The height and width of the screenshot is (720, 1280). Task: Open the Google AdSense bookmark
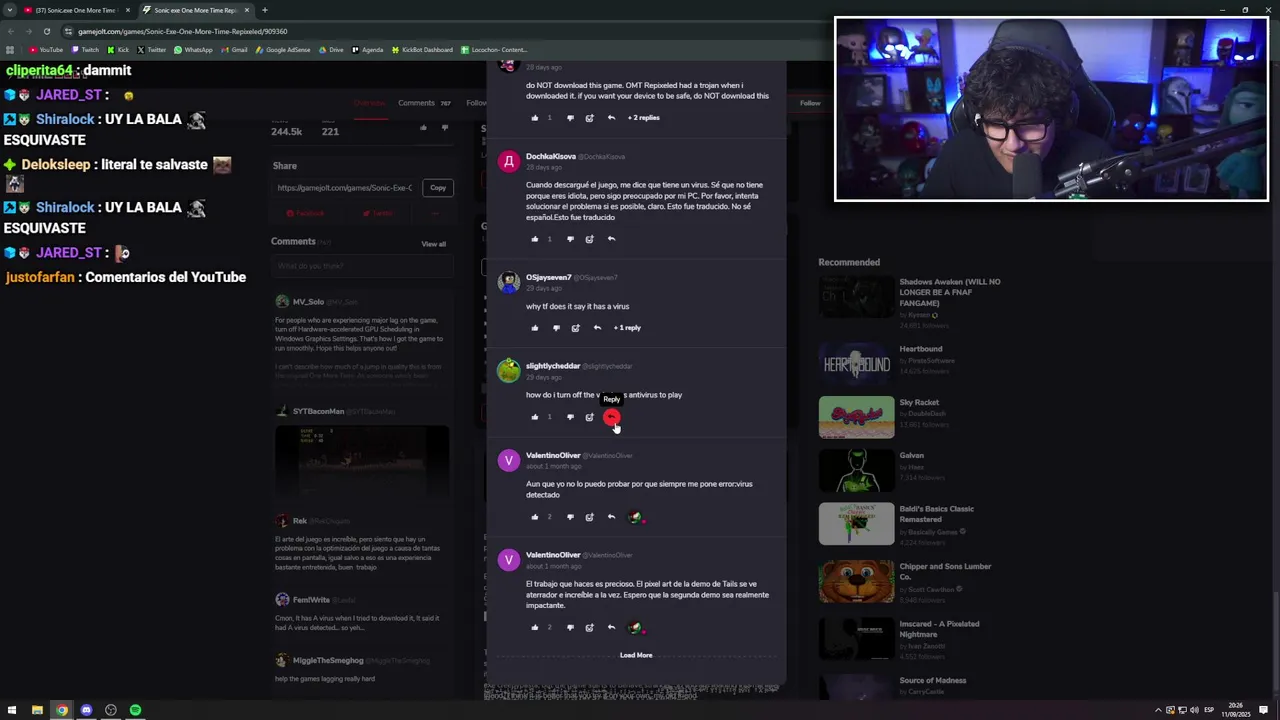283,50
